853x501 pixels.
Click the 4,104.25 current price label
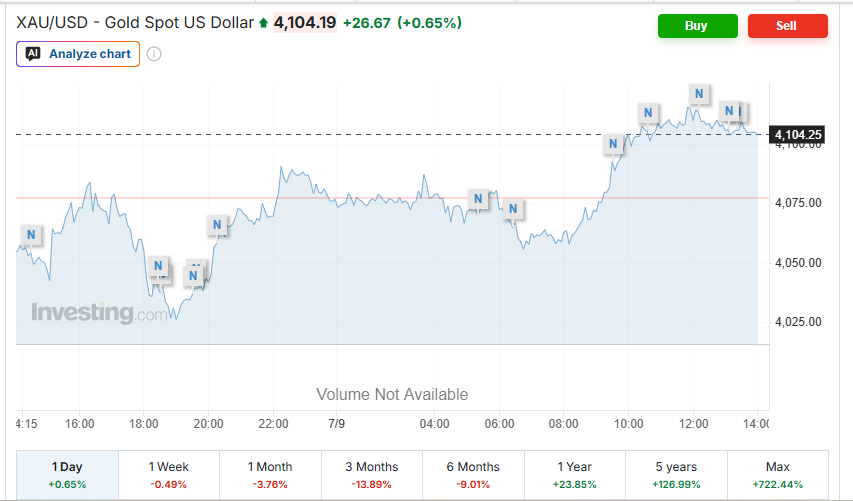pos(797,134)
